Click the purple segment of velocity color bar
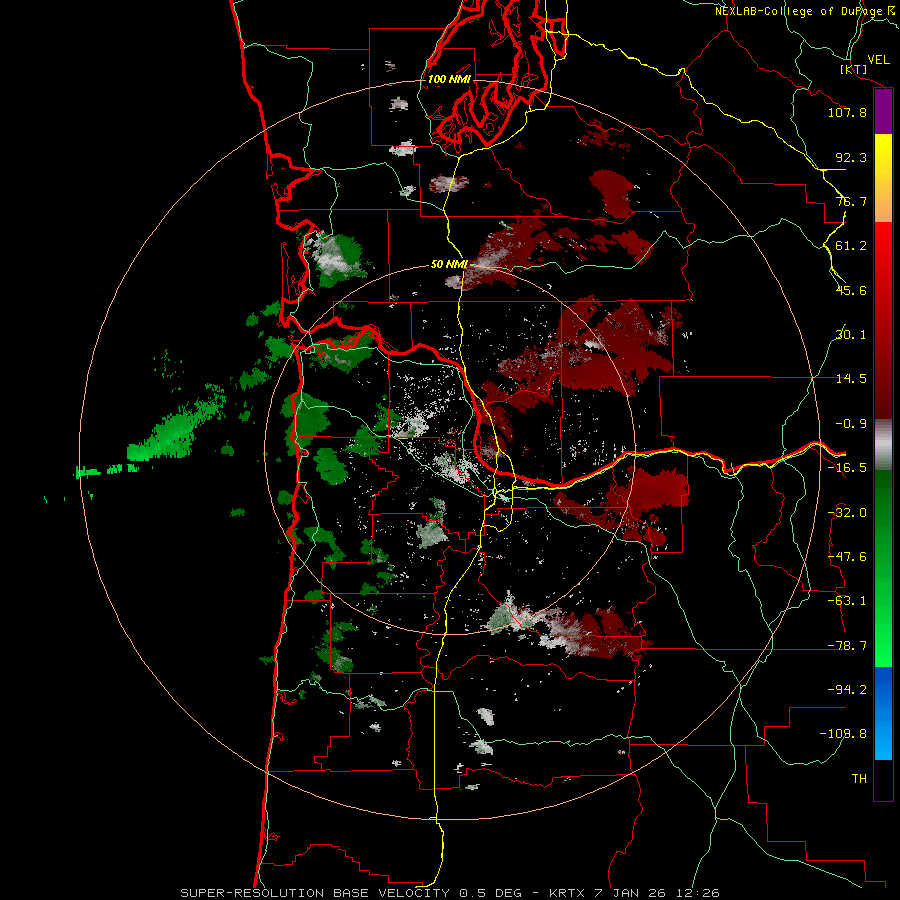 click(x=883, y=111)
